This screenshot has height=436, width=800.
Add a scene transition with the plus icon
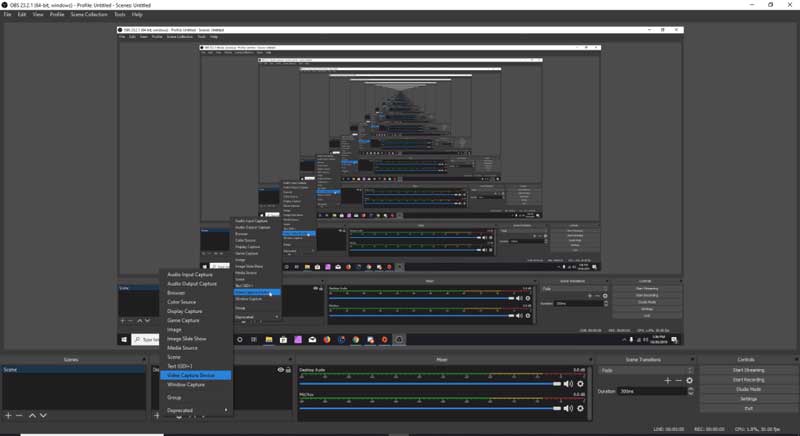click(667, 380)
